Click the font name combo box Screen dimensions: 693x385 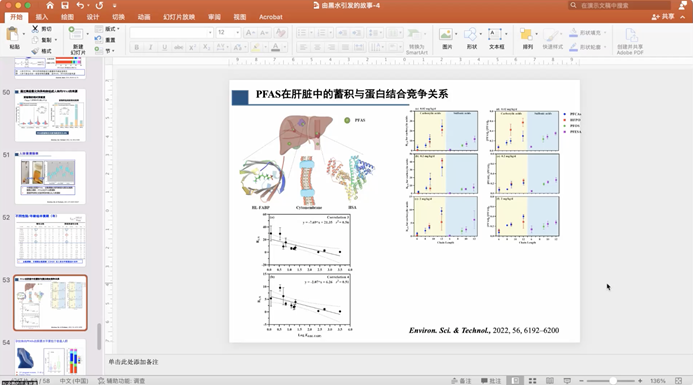point(171,32)
